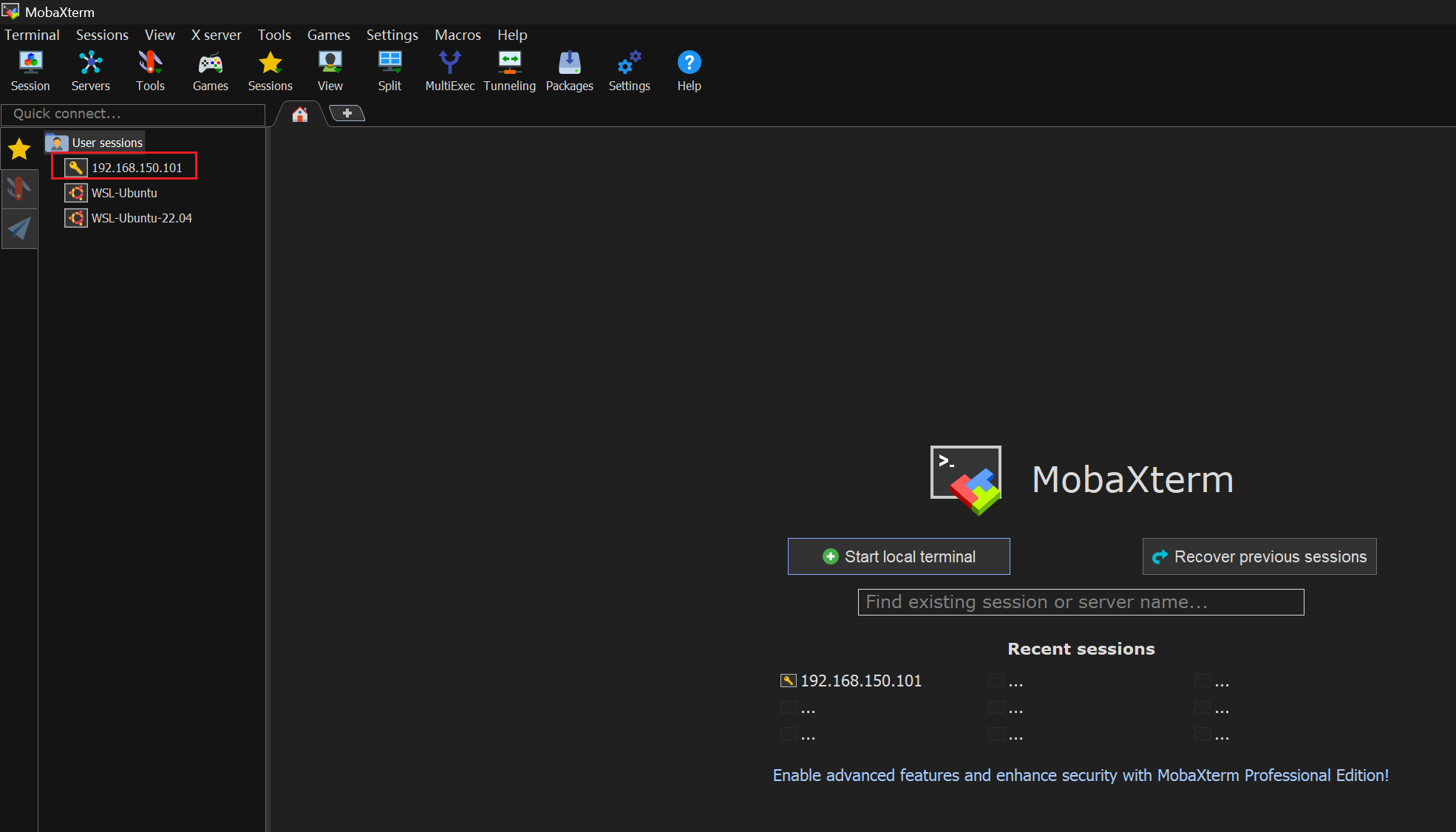The height and width of the screenshot is (832, 1456).
Task: Click the Ubuntu icon of WSL-Ubuntu
Action: tap(75, 193)
